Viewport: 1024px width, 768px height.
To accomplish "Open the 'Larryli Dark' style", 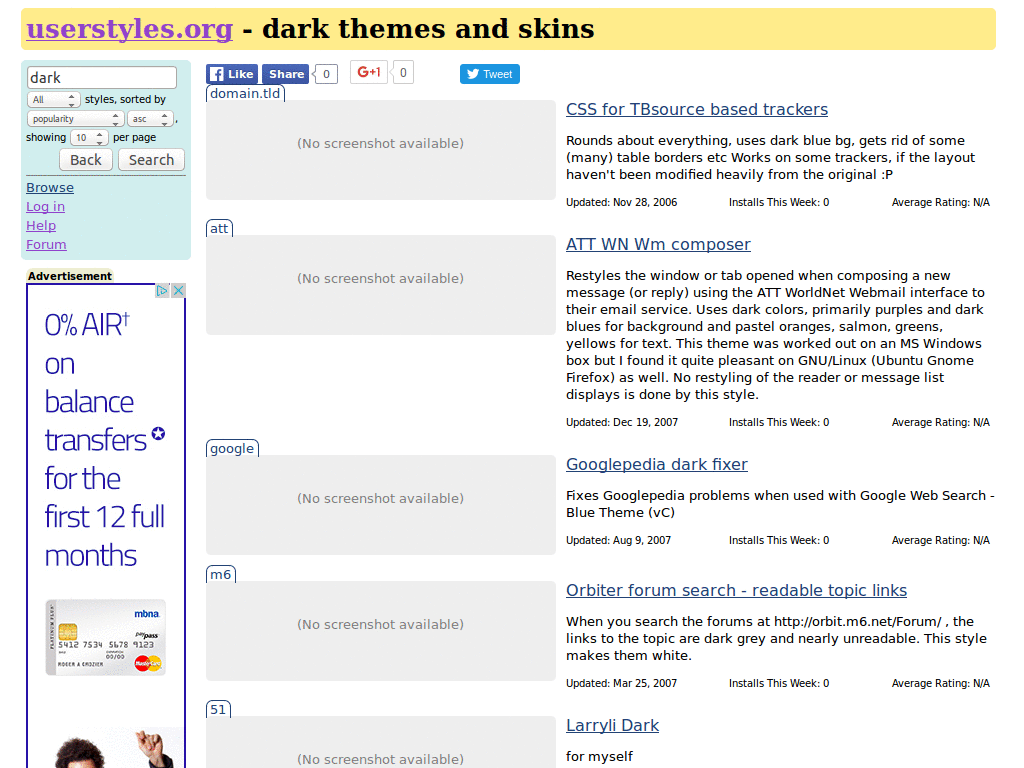I will 612,726.
